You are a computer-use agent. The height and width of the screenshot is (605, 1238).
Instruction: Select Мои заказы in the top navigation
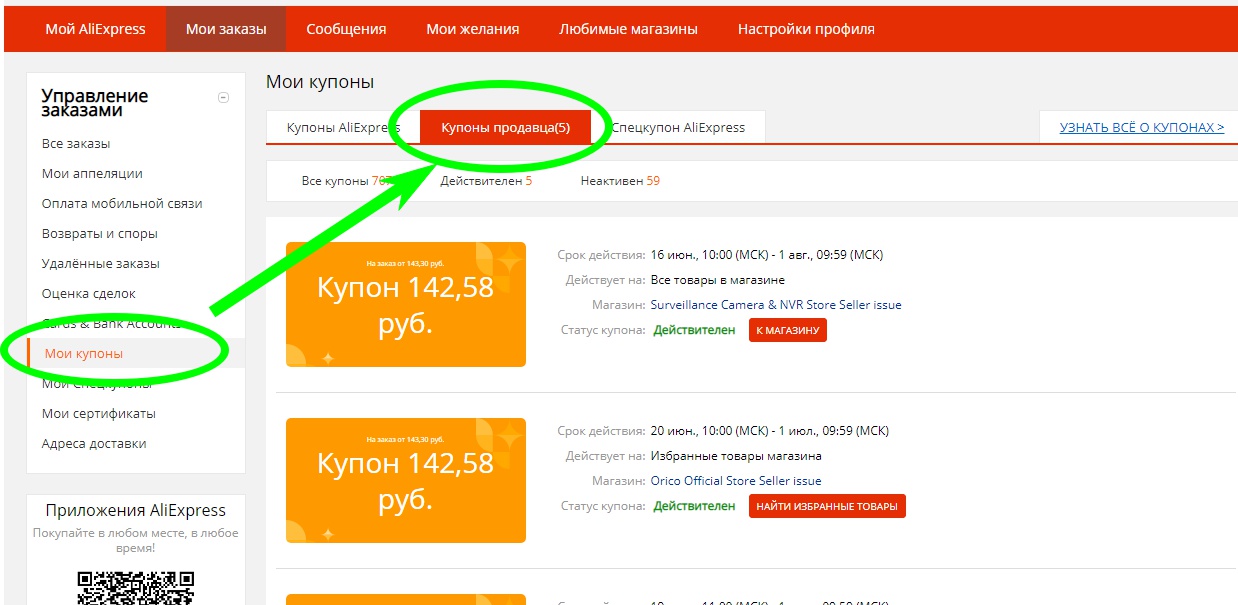[x=226, y=29]
